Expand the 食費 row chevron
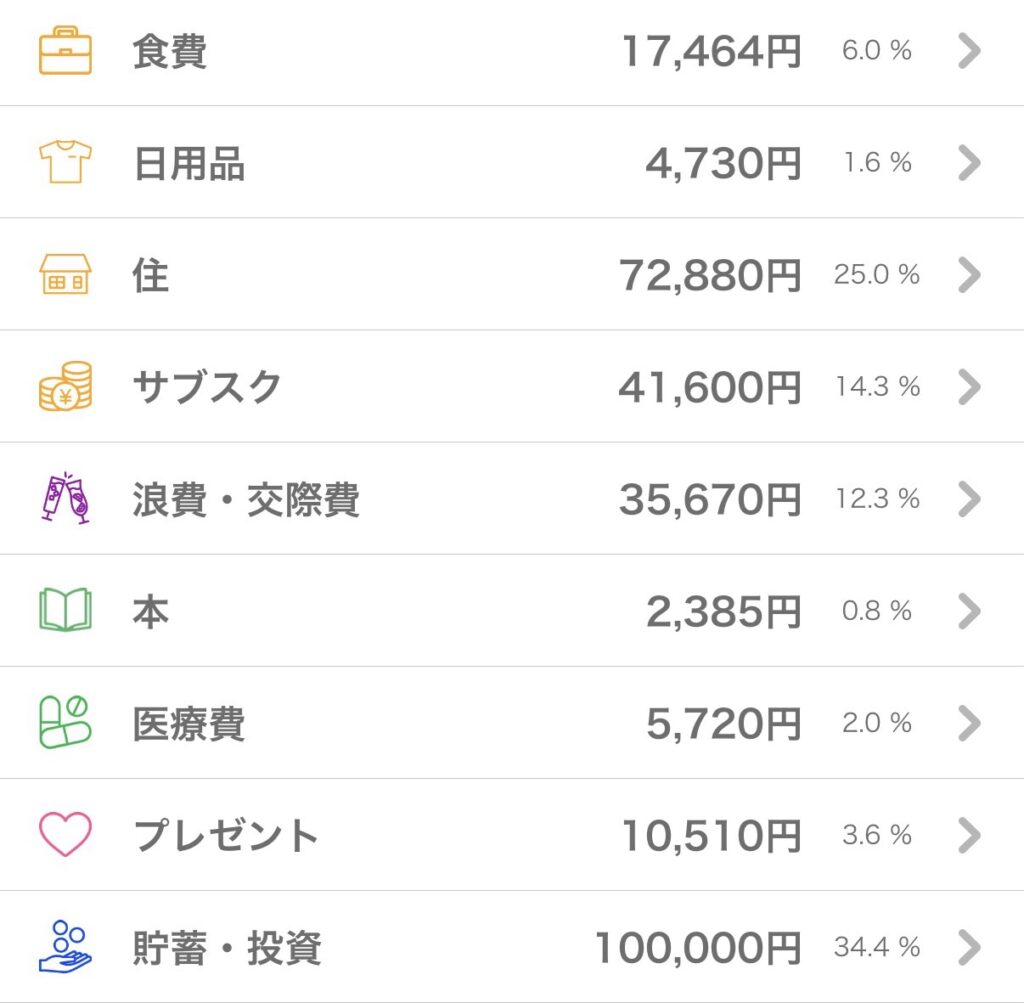1024x1003 pixels. coord(968,51)
